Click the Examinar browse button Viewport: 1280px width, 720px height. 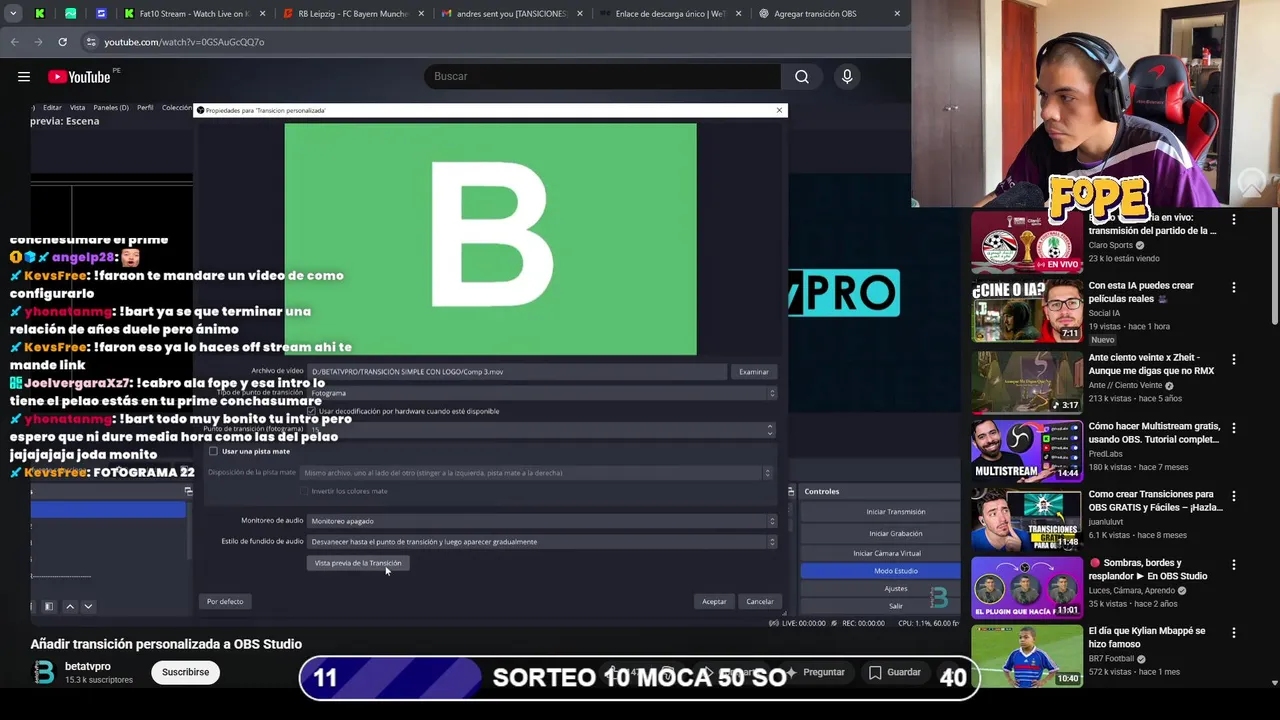[x=754, y=372]
